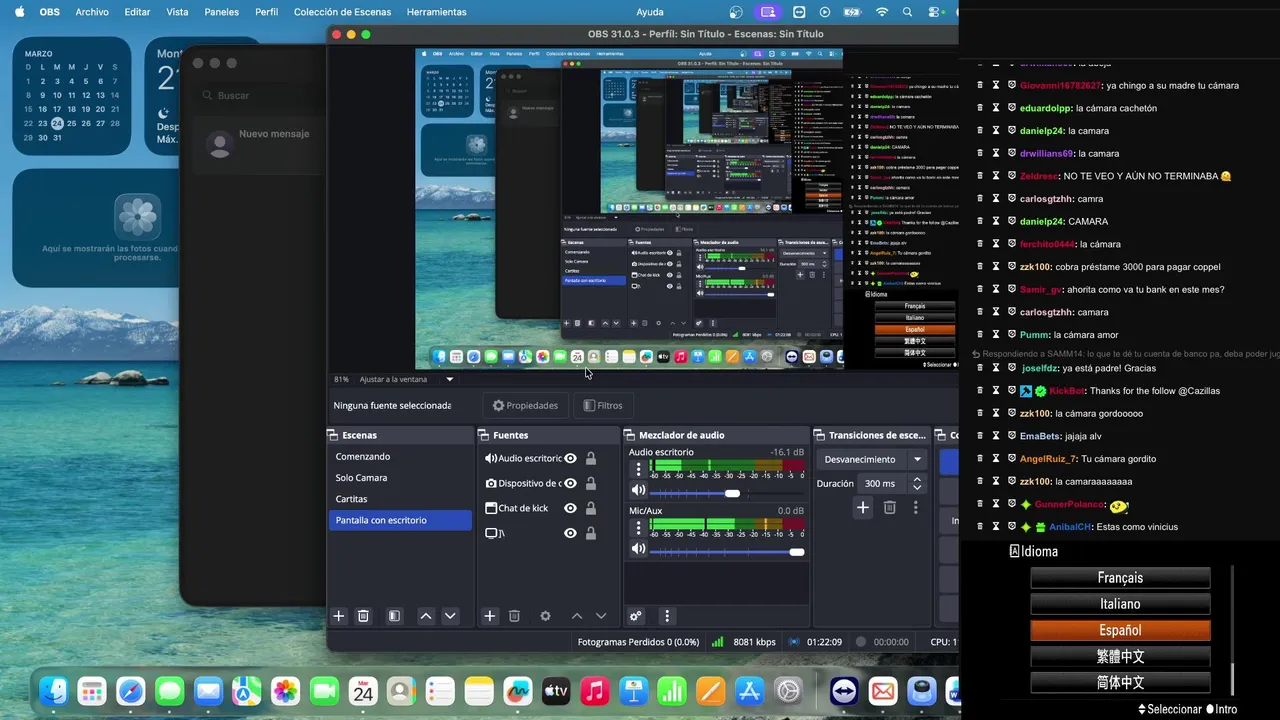Open preview zoom dropdown next to Ajustar a la ventana
The height and width of the screenshot is (720, 1280).
(449, 379)
